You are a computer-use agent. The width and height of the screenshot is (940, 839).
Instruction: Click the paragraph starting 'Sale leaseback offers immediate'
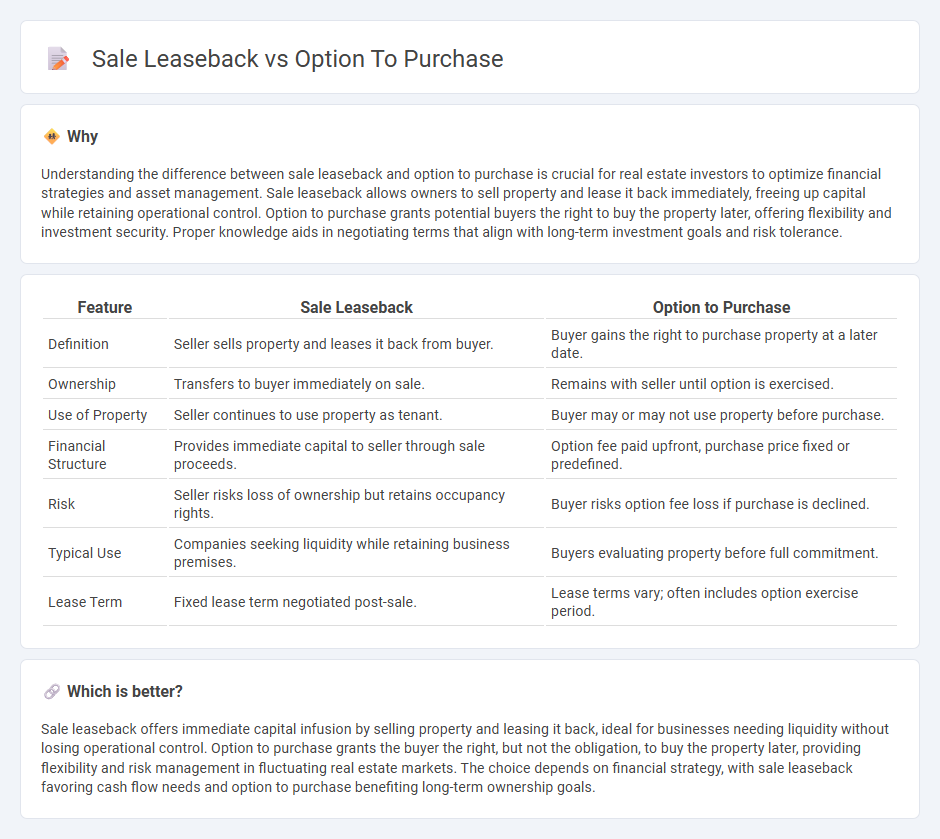point(465,758)
